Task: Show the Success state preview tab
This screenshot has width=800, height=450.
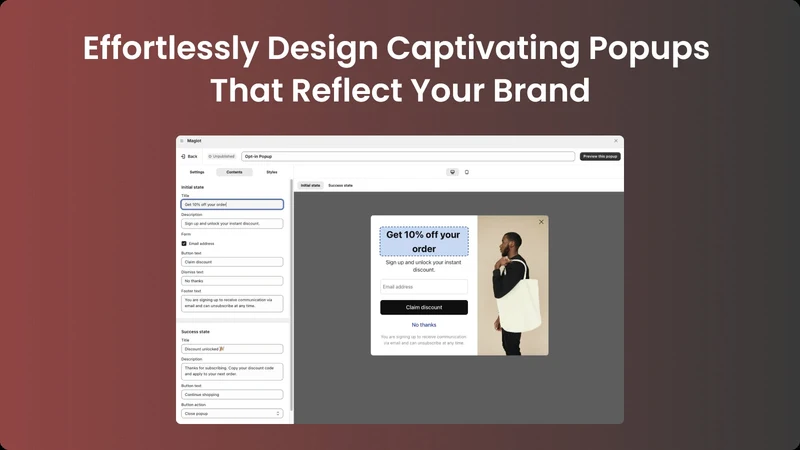Action: [340, 186]
